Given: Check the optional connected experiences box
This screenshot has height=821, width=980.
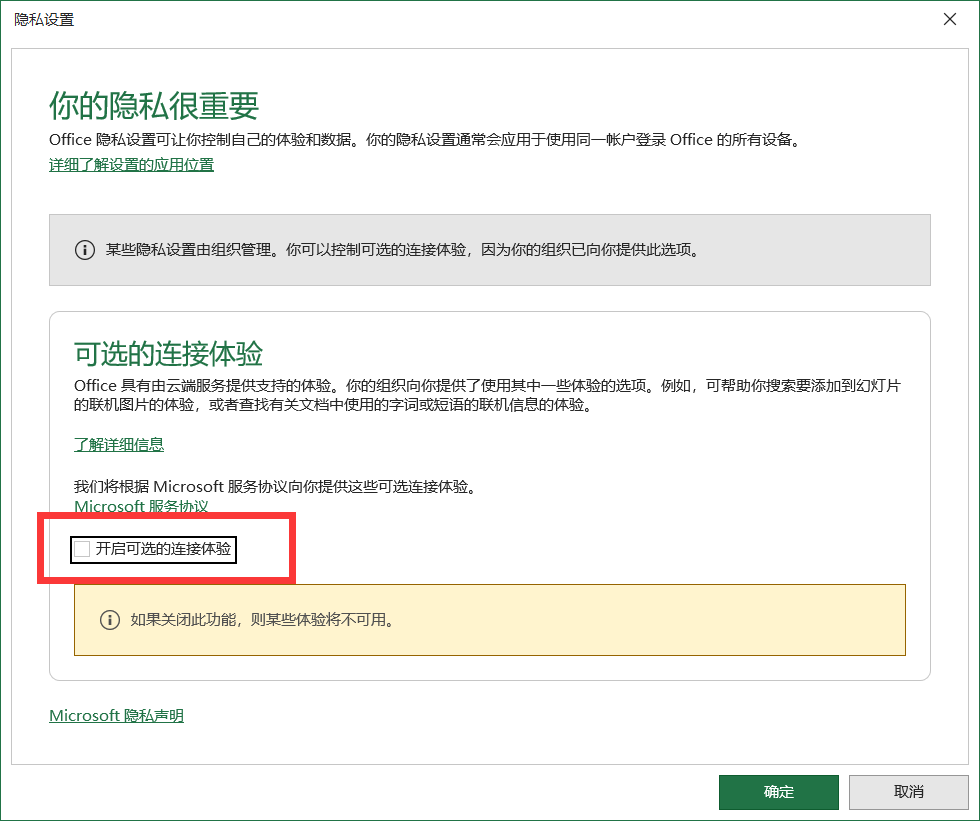Looking at the screenshot, I should pyautogui.click(x=80, y=549).
